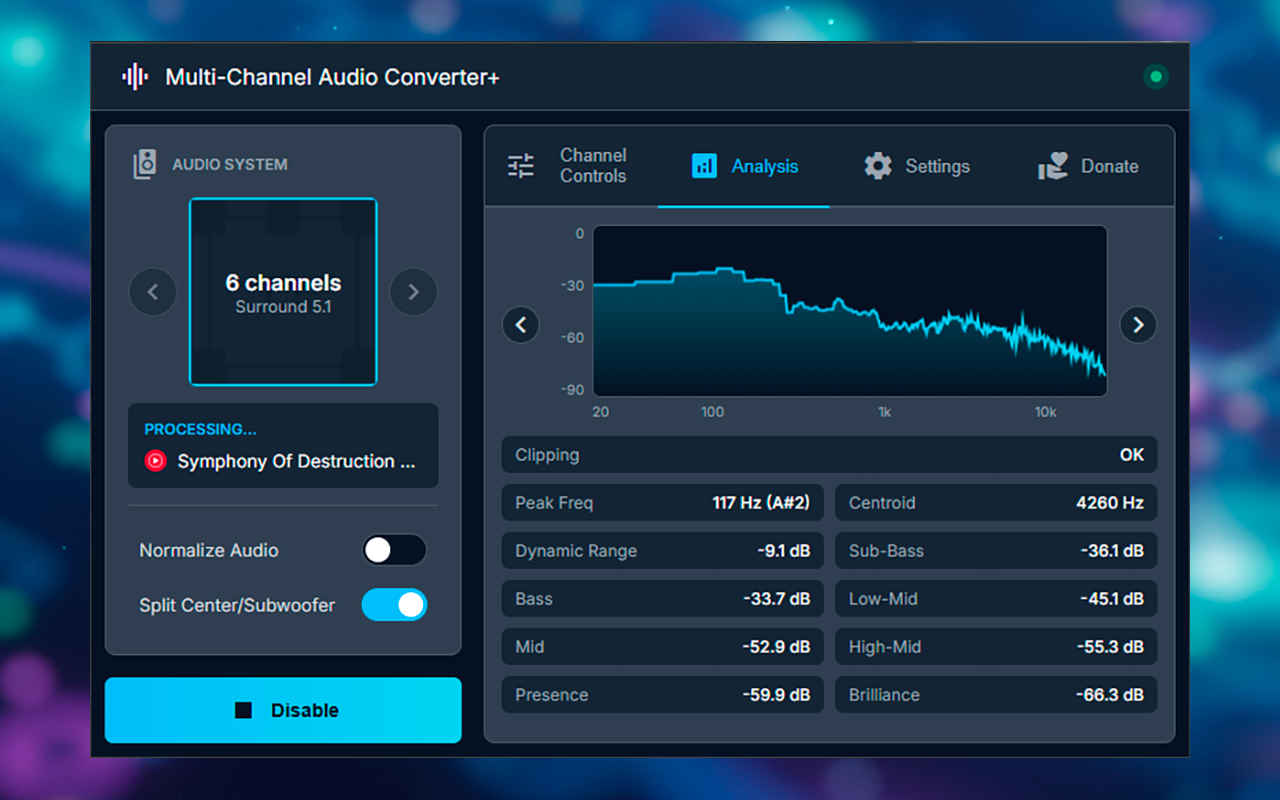Click the Normalize Audio label

pos(209,550)
